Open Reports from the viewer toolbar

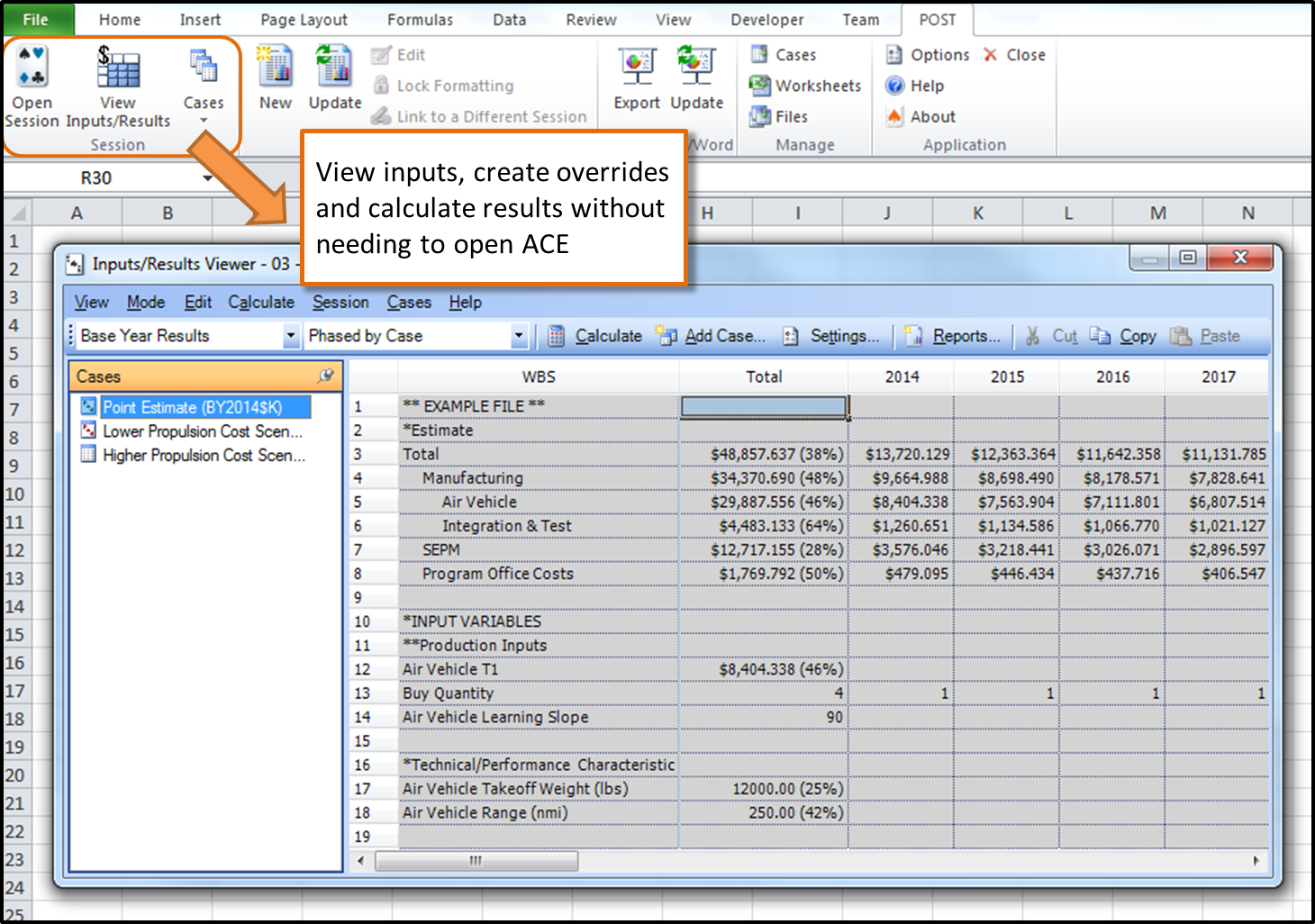pyautogui.click(x=952, y=336)
